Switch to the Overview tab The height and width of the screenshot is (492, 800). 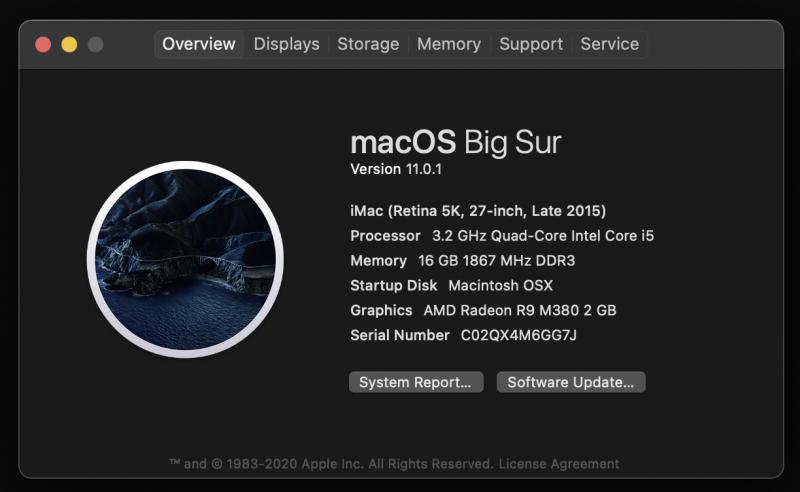point(199,44)
